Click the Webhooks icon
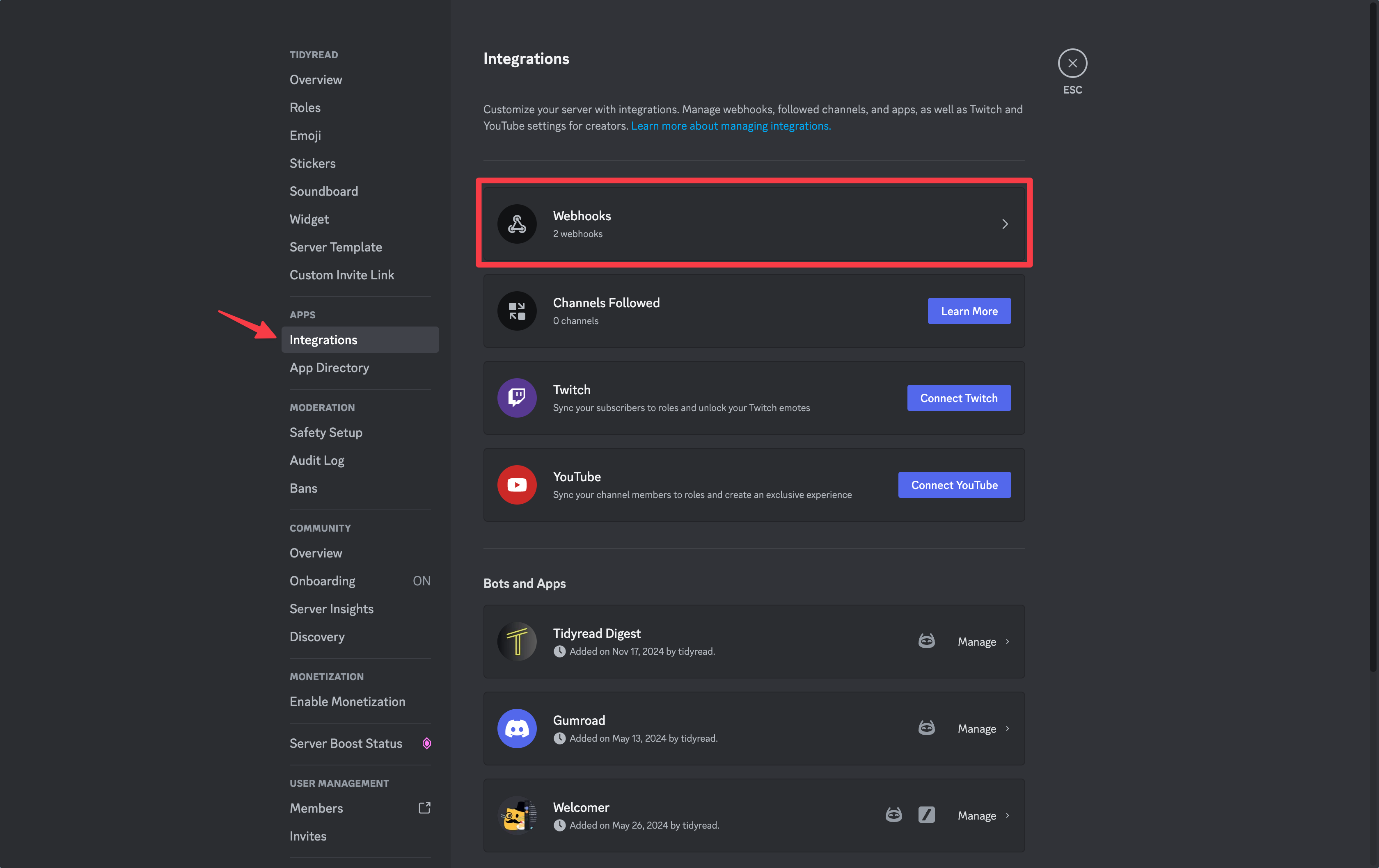 (517, 224)
